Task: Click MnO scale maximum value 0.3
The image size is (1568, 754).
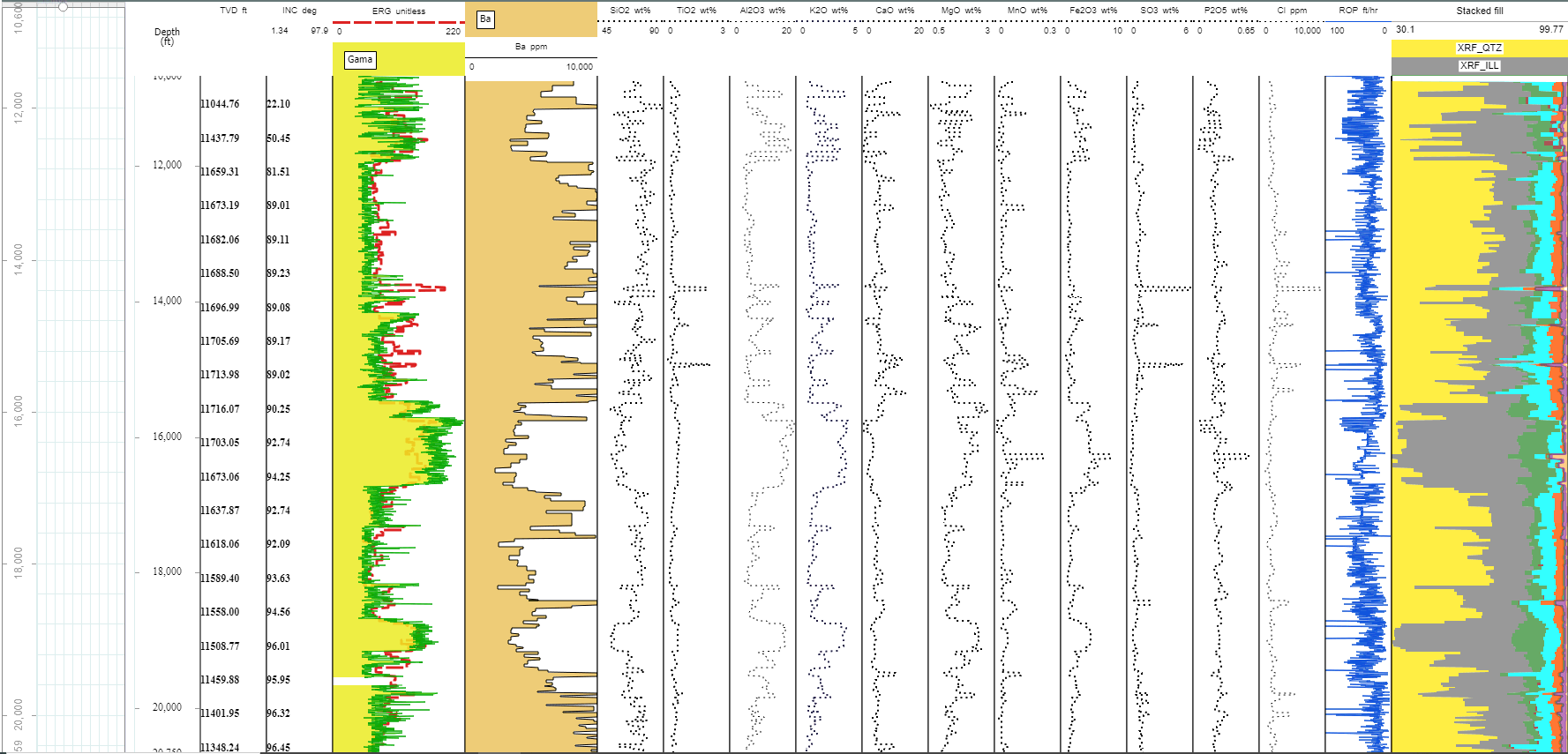Action: coord(1049,31)
